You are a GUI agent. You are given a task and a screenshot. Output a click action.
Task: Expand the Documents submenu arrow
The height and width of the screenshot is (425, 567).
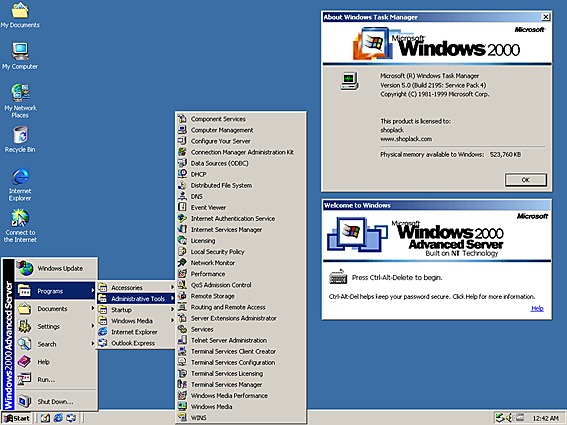pyautogui.click(x=93, y=308)
